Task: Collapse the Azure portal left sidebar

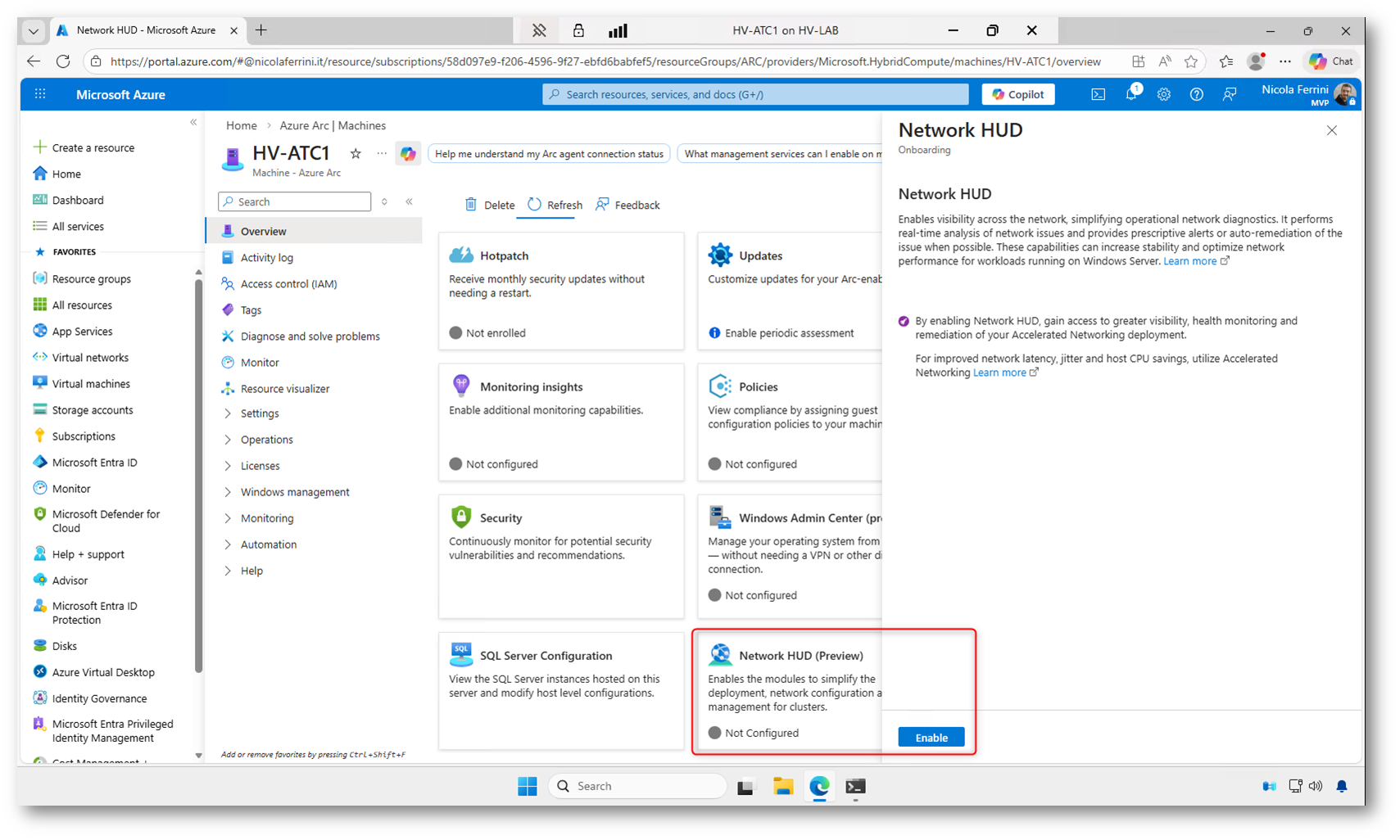Action: pos(193,123)
